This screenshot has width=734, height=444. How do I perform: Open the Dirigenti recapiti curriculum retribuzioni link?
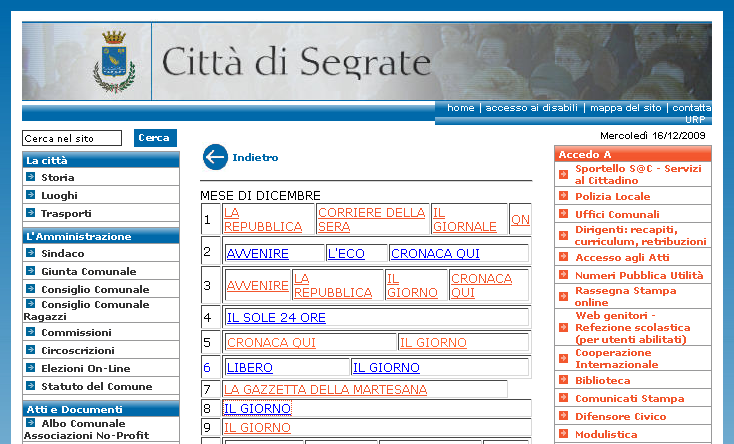coord(640,236)
